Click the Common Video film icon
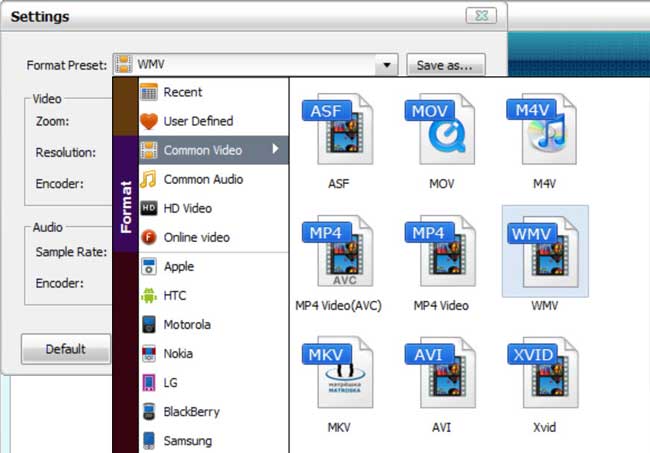This screenshot has width=650, height=453. tap(149, 150)
